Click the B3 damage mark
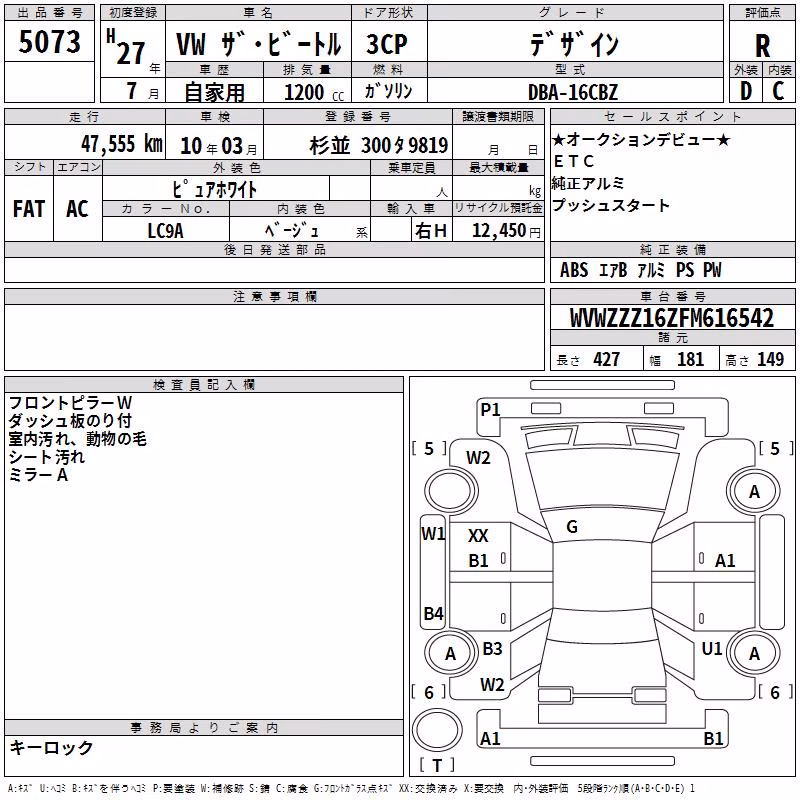 492,648
